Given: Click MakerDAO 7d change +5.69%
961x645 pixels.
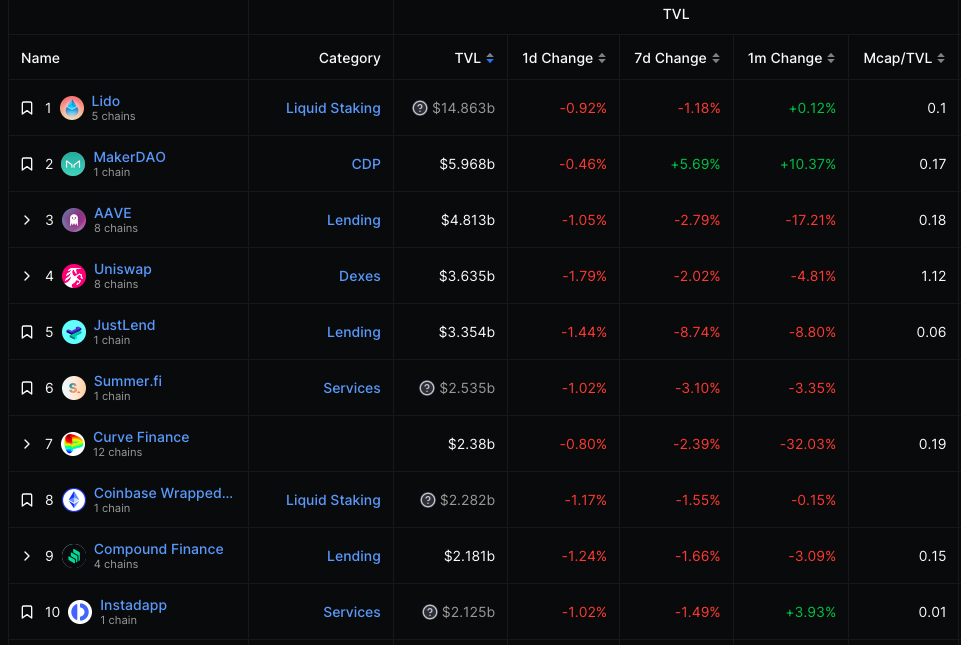Looking at the screenshot, I should pos(696,164).
